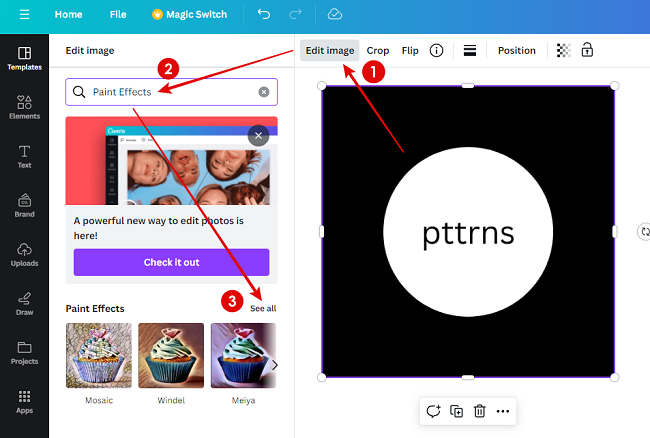Close the photo editor promo card
The image size is (650, 438).
pyautogui.click(x=258, y=136)
